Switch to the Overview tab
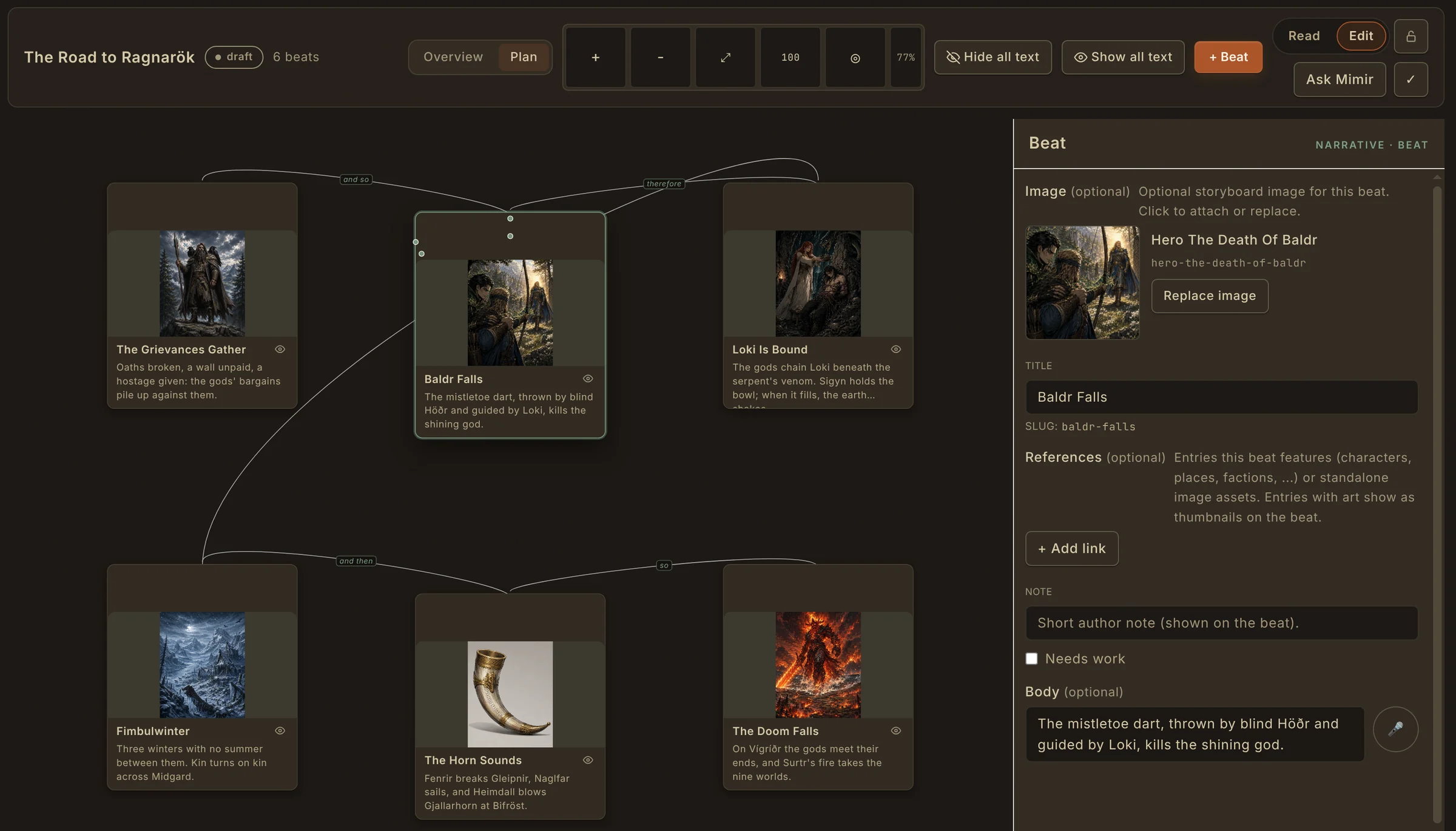Screen dimensions: 1456x831 pyautogui.click(x=453, y=57)
